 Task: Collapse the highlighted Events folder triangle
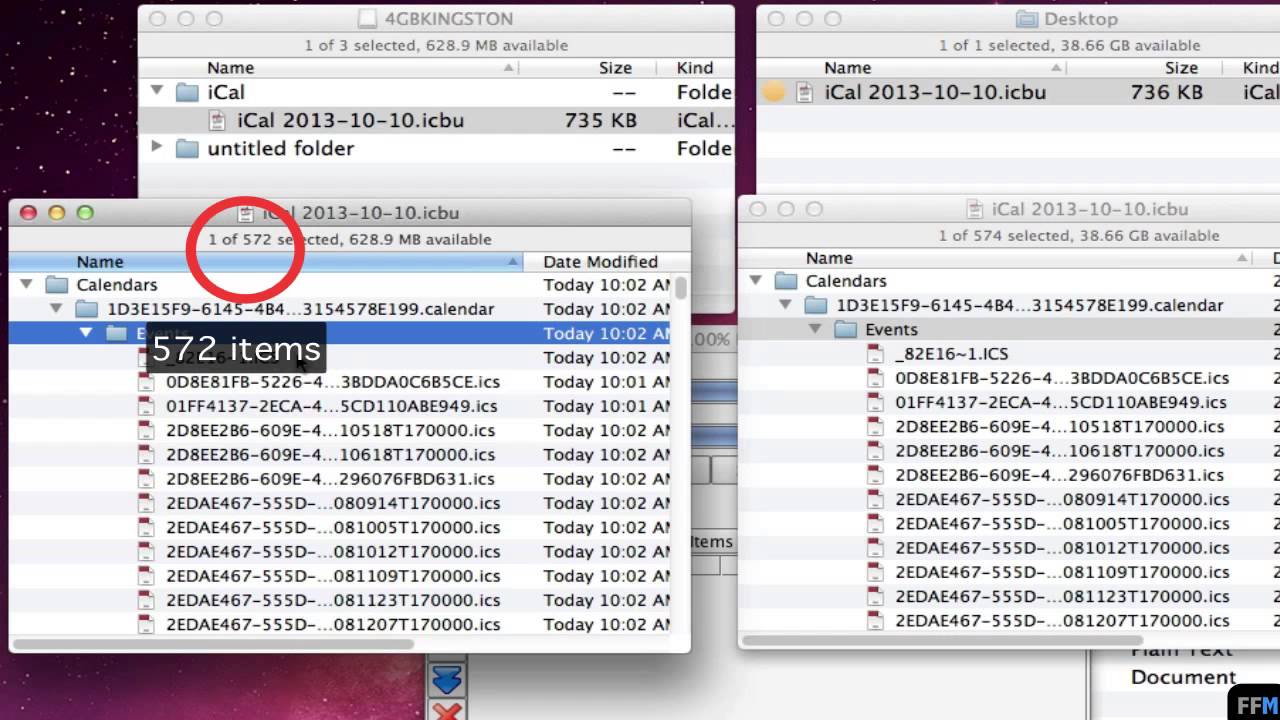[86, 333]
